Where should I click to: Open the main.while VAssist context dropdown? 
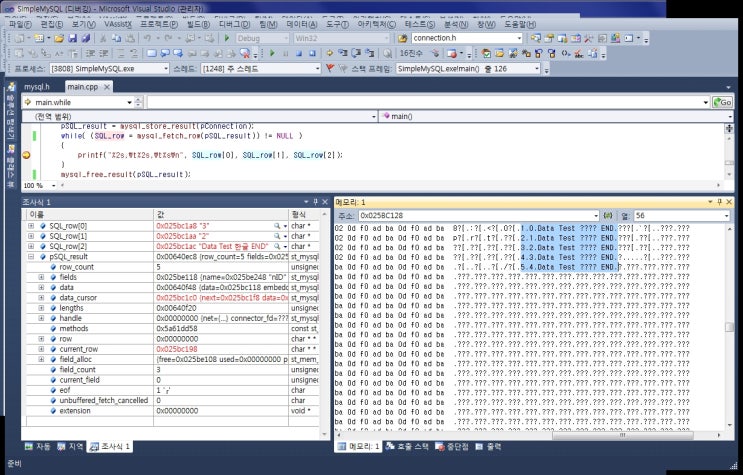[x=129, y=102]
